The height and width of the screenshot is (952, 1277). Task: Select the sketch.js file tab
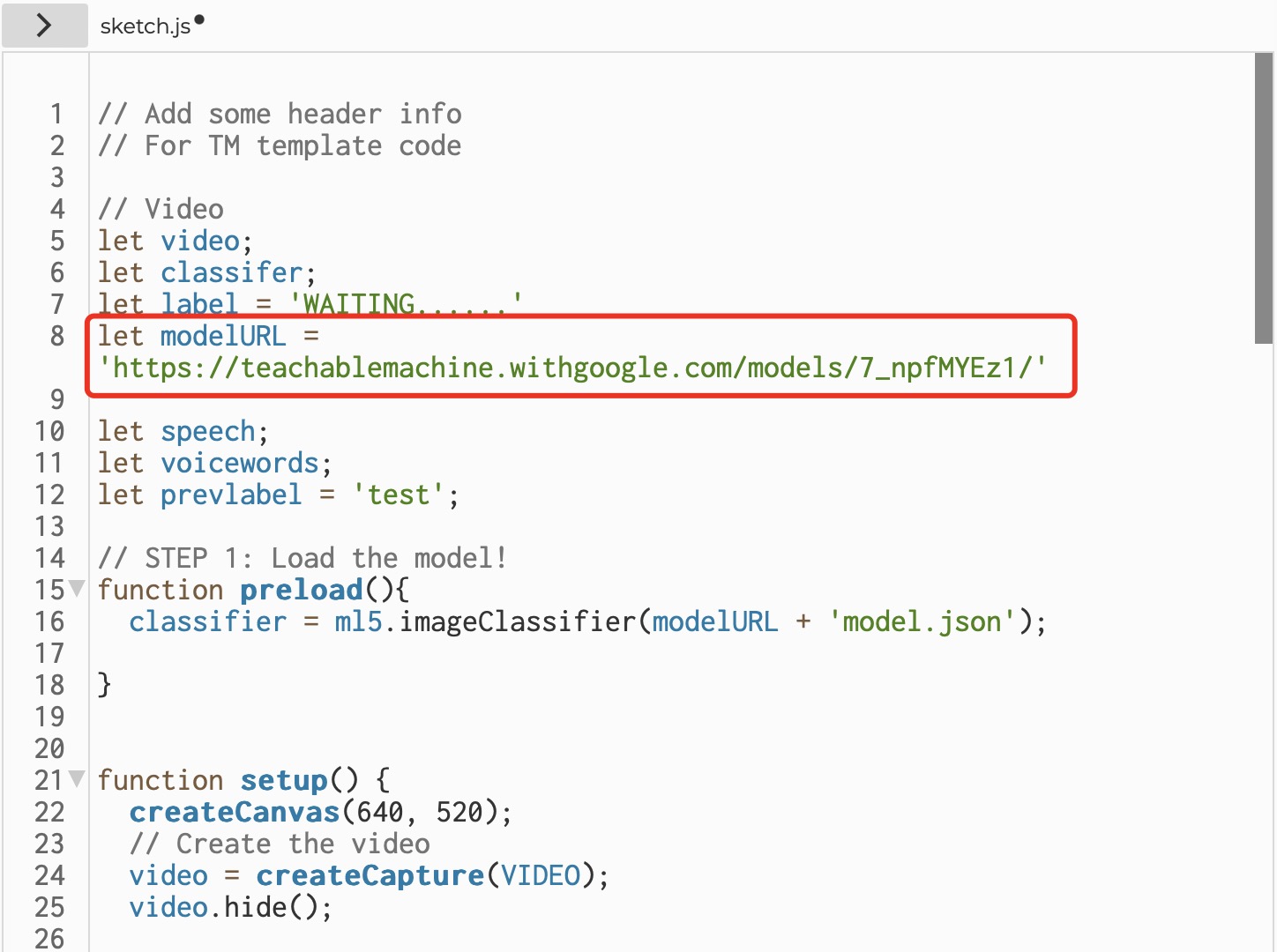point(146,26)
